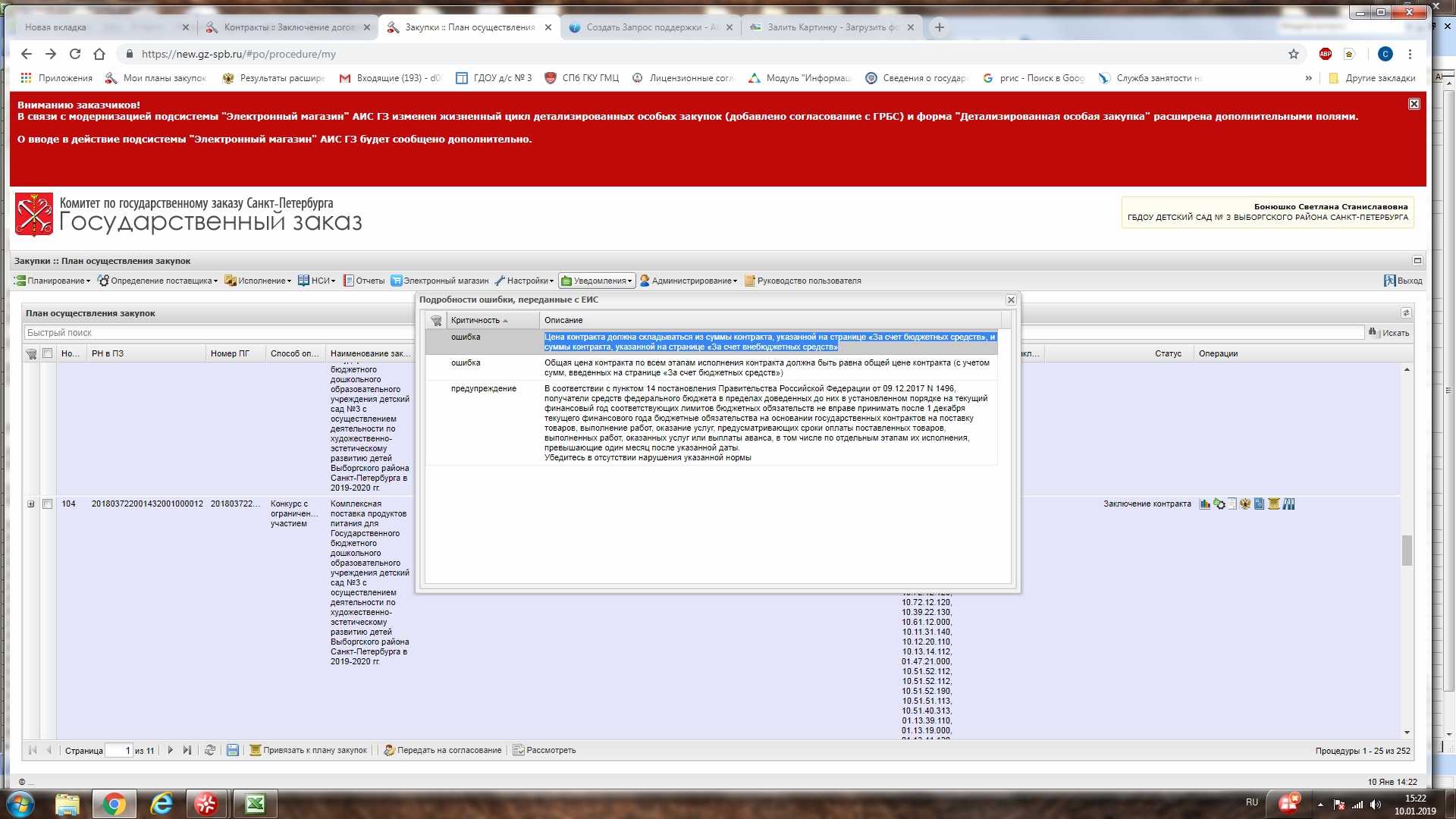Open AdBlock Plus extension icon
The width and height of the screenshot is (1456, 819).
[1326, 54]
